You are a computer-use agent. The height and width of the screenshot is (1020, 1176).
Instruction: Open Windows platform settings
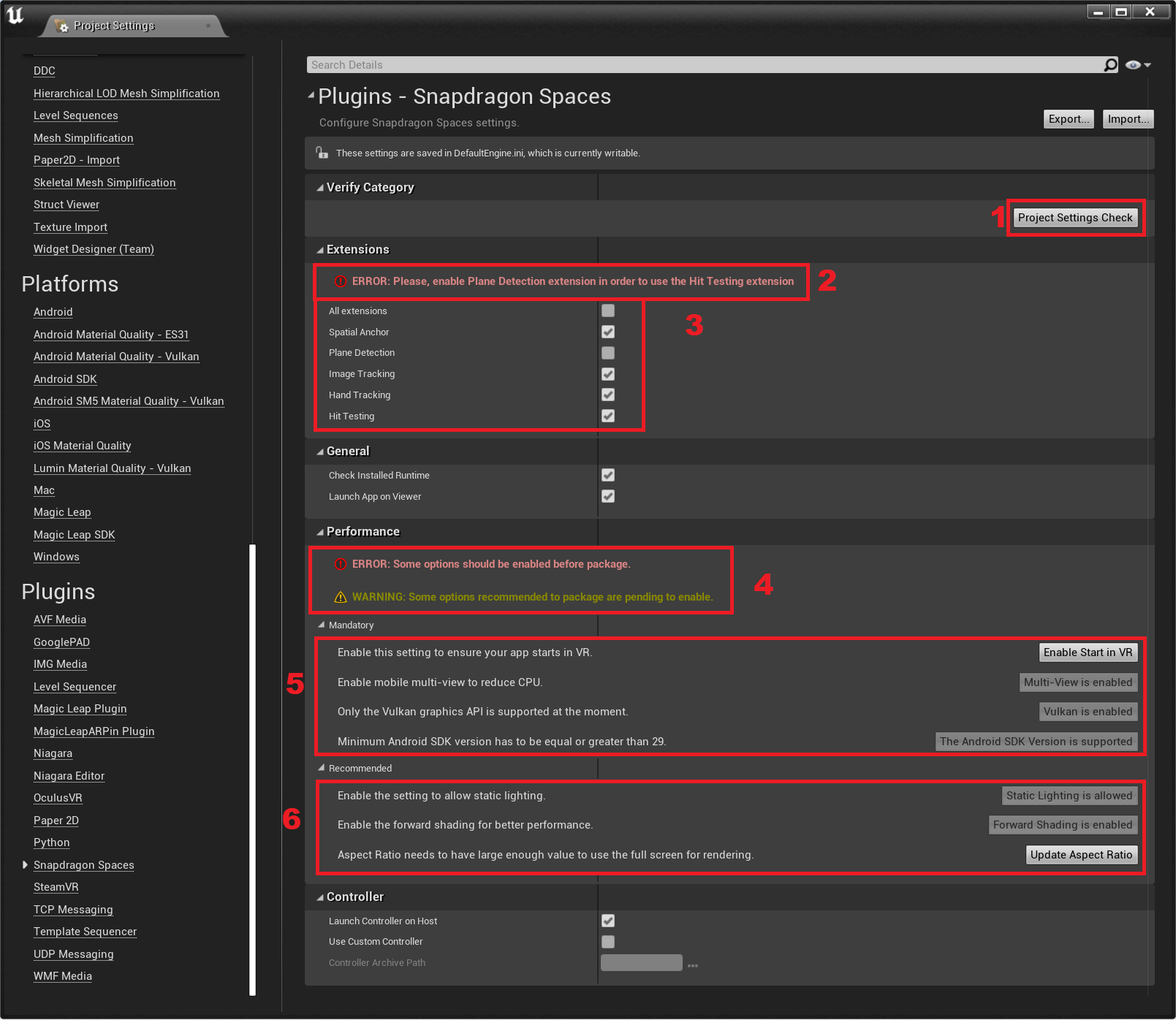[56, 557]
